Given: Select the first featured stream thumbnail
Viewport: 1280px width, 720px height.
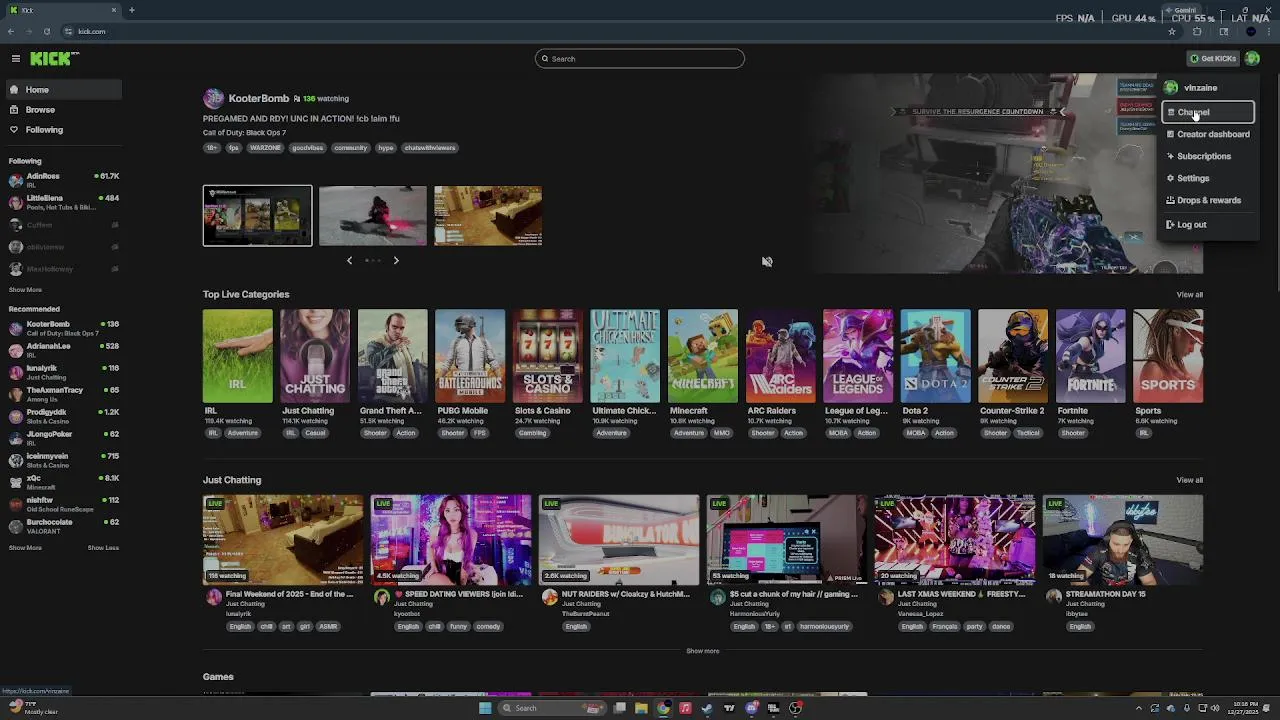Looking at the screenshot, I should (257, 215).
